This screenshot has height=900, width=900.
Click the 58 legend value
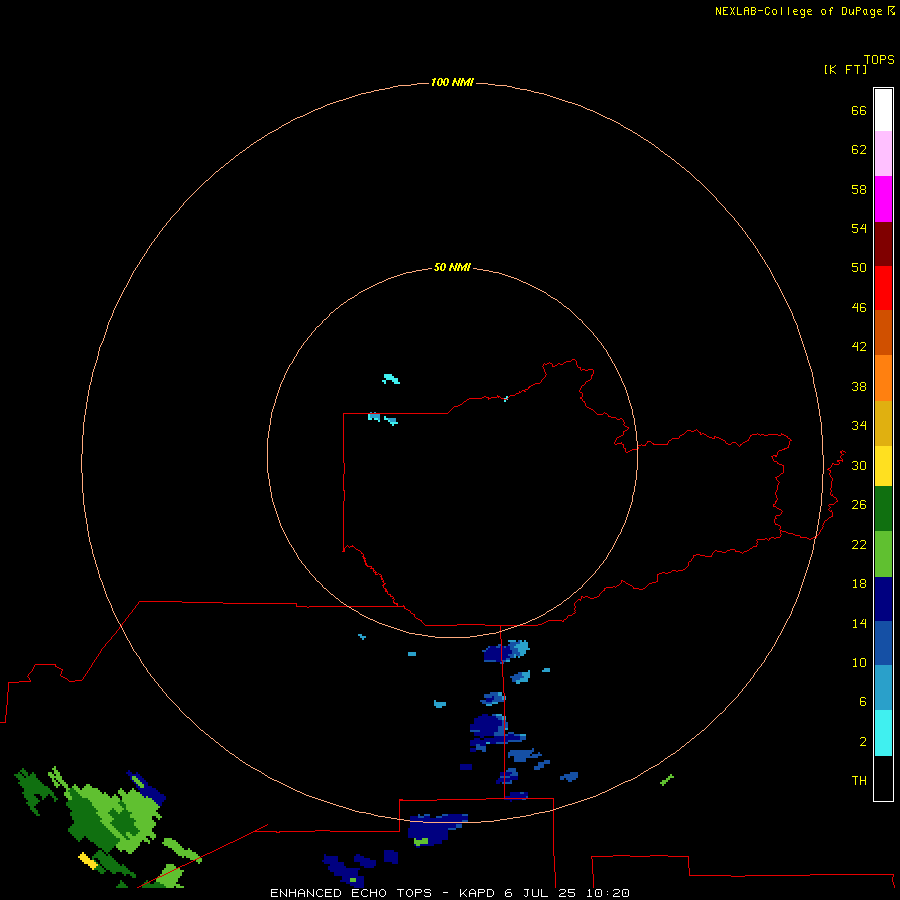(x=859, y=189)
